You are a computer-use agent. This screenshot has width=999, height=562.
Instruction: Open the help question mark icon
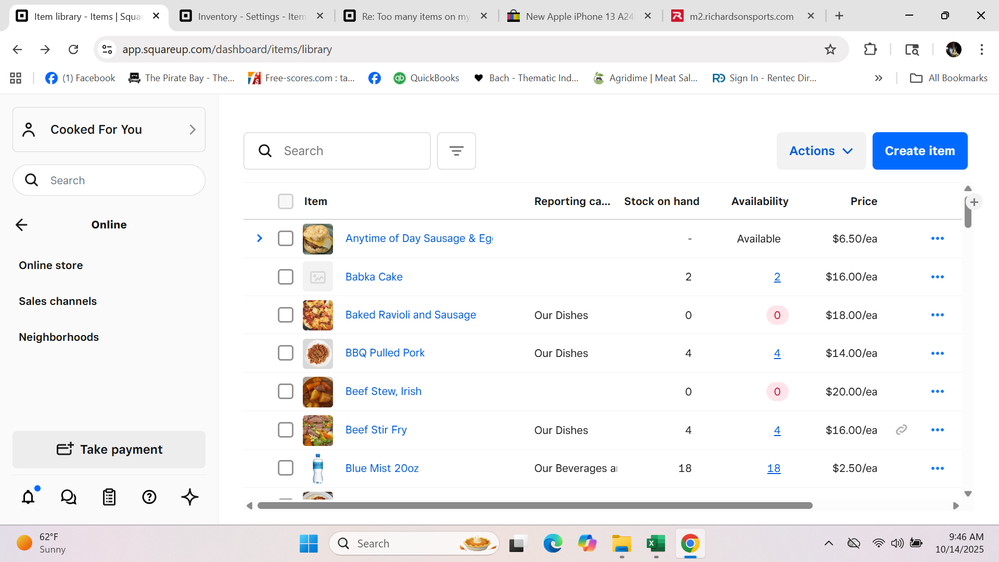tap(149, 497)
